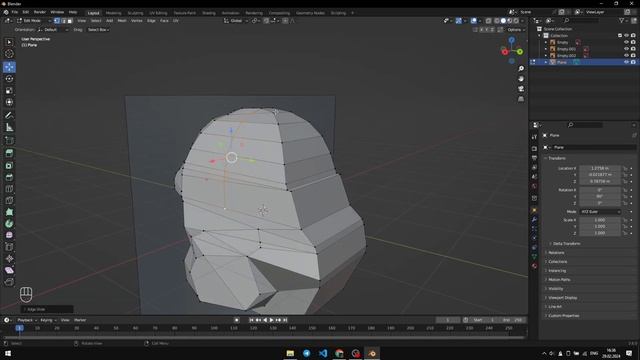Activate the Transform tool
This screenshot has width=640, height=360.
[x=9, y=102]
